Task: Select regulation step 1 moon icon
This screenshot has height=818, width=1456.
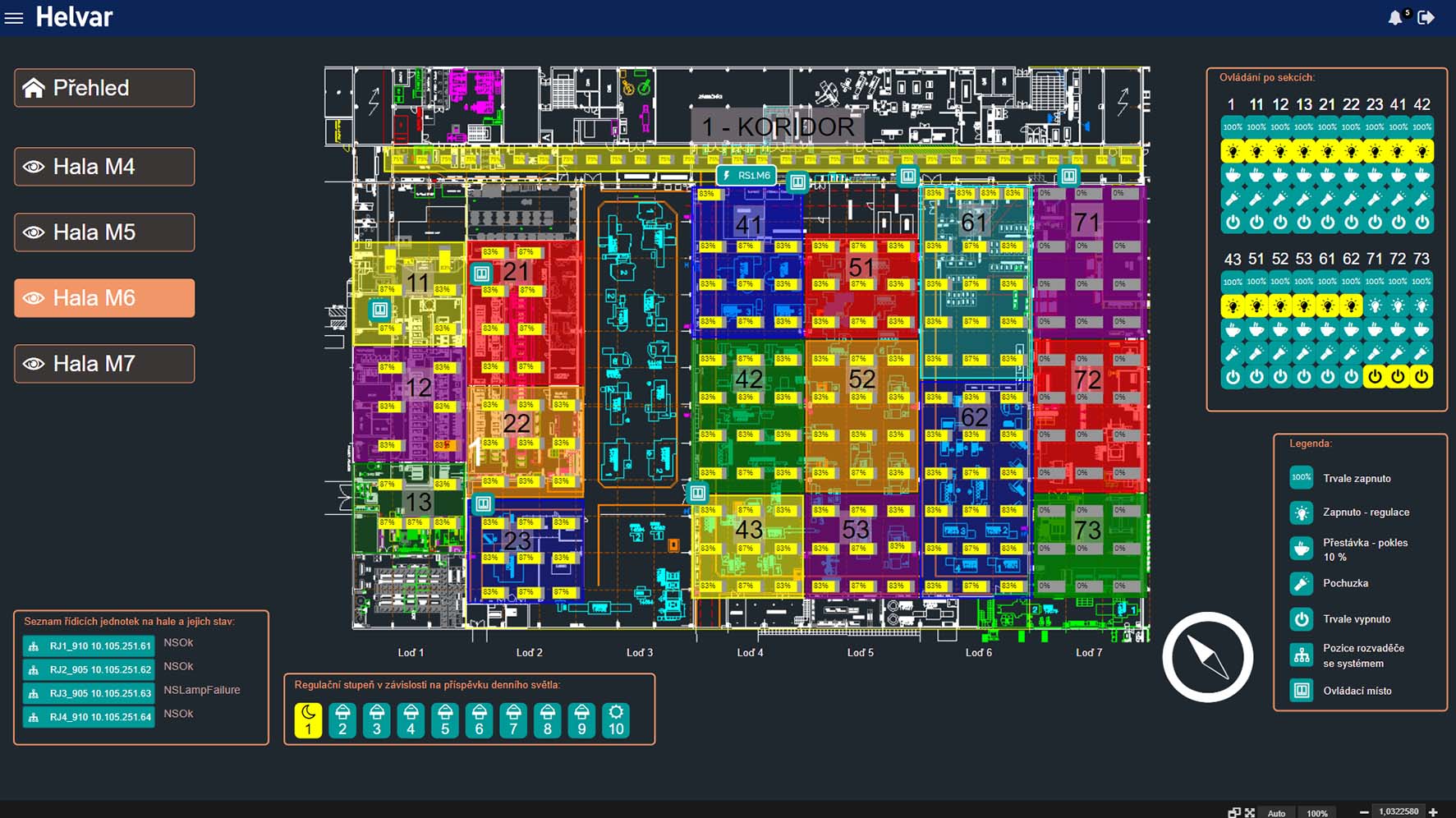Action: coord(308,719)
